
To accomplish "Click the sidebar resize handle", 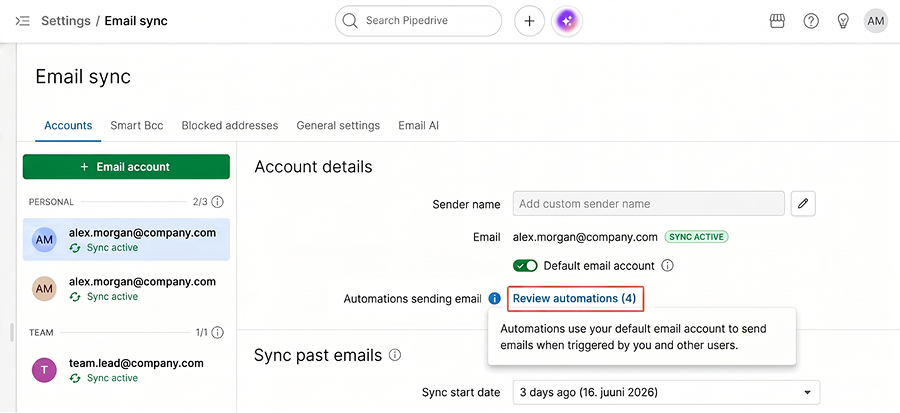I will [12, 332].
